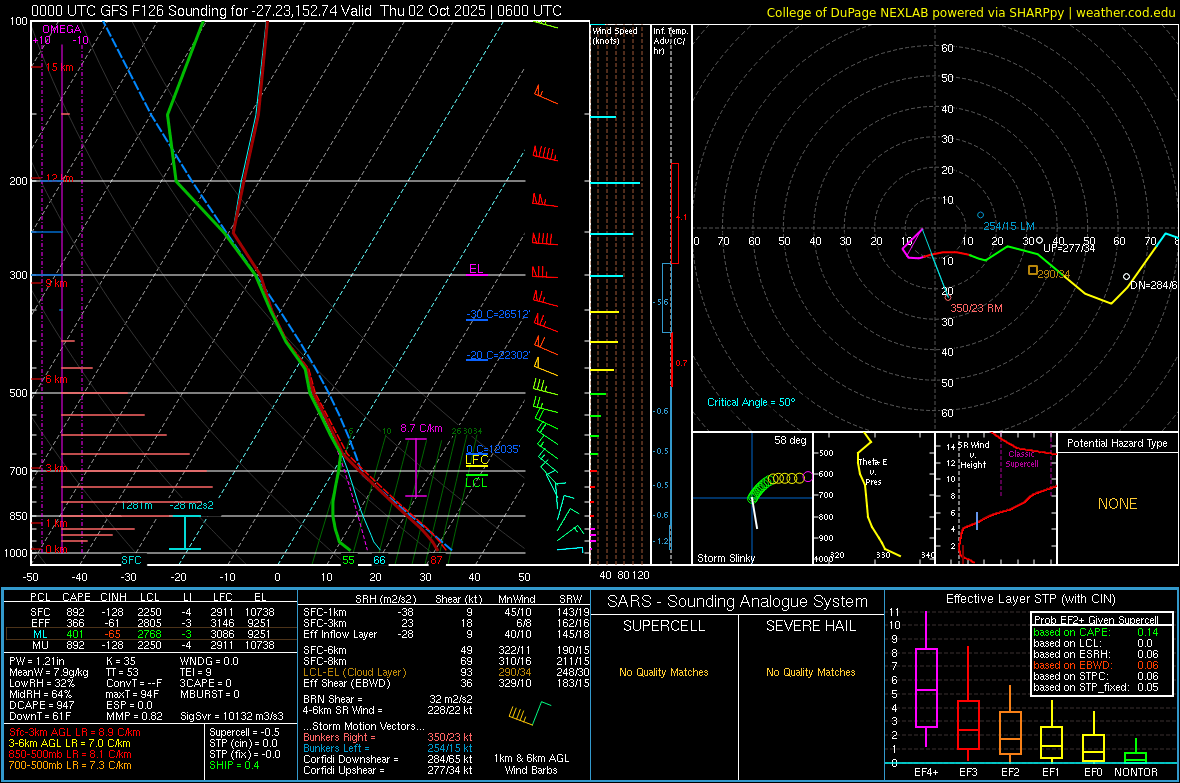Image resolution: width=1180 pixels, height=783 pixels.
Task: Click the 'maxT = 94F' value
Action: click(132, 694)
